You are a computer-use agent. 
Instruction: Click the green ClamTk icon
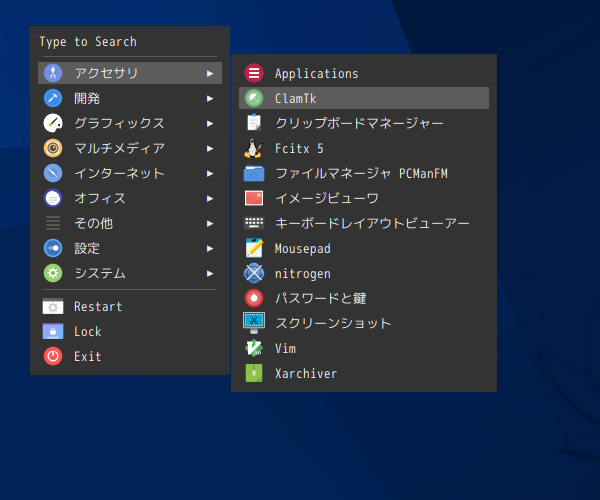(x=254, y=98)
